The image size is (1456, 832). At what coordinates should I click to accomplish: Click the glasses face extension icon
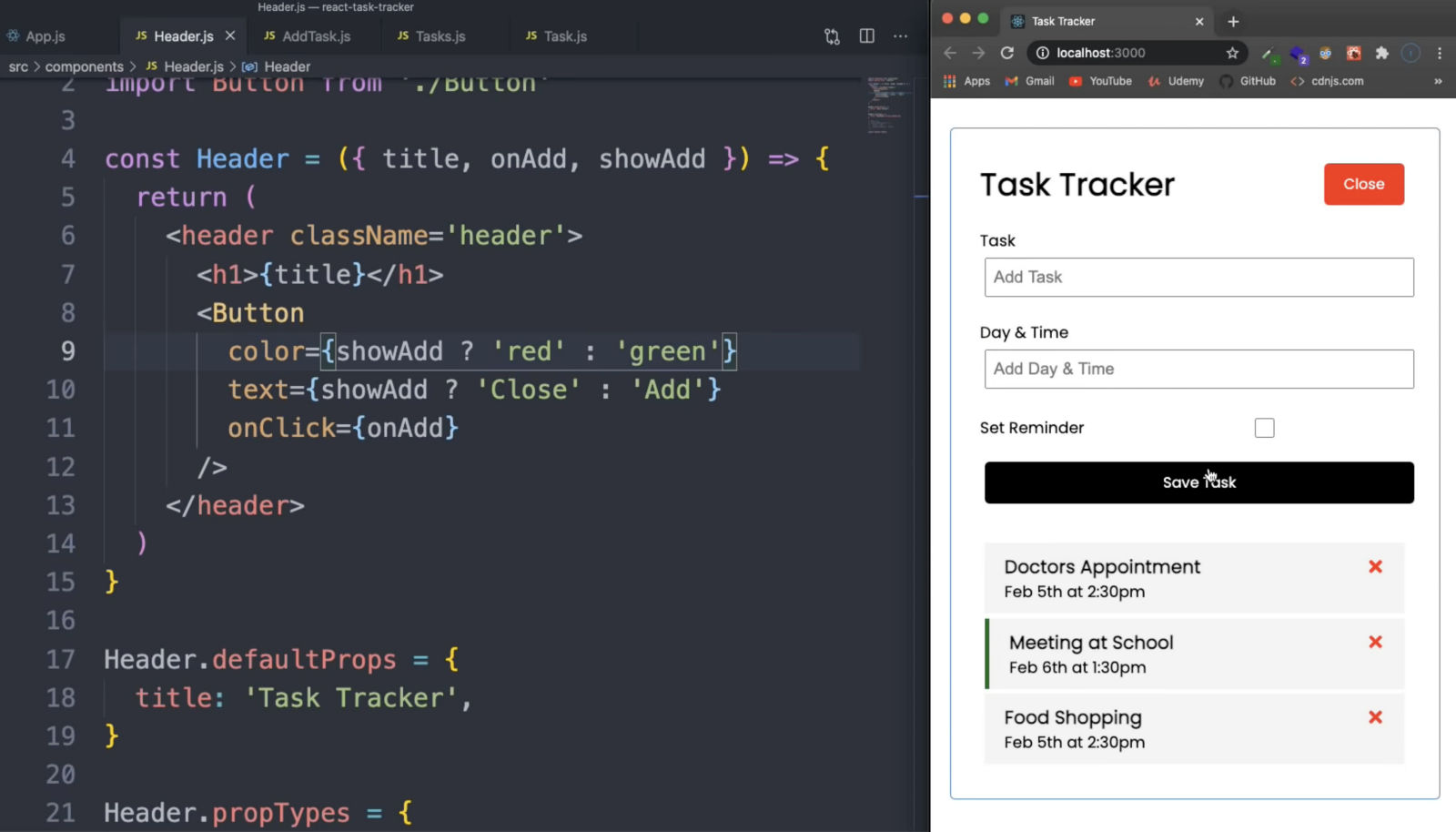[1326, 53]
